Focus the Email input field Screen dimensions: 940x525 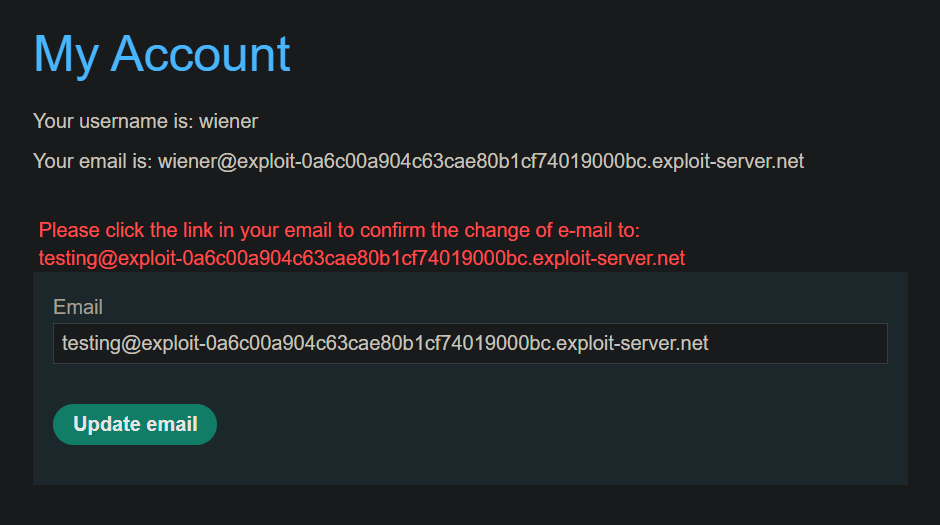pyautogui.click(x=470, y=343)
